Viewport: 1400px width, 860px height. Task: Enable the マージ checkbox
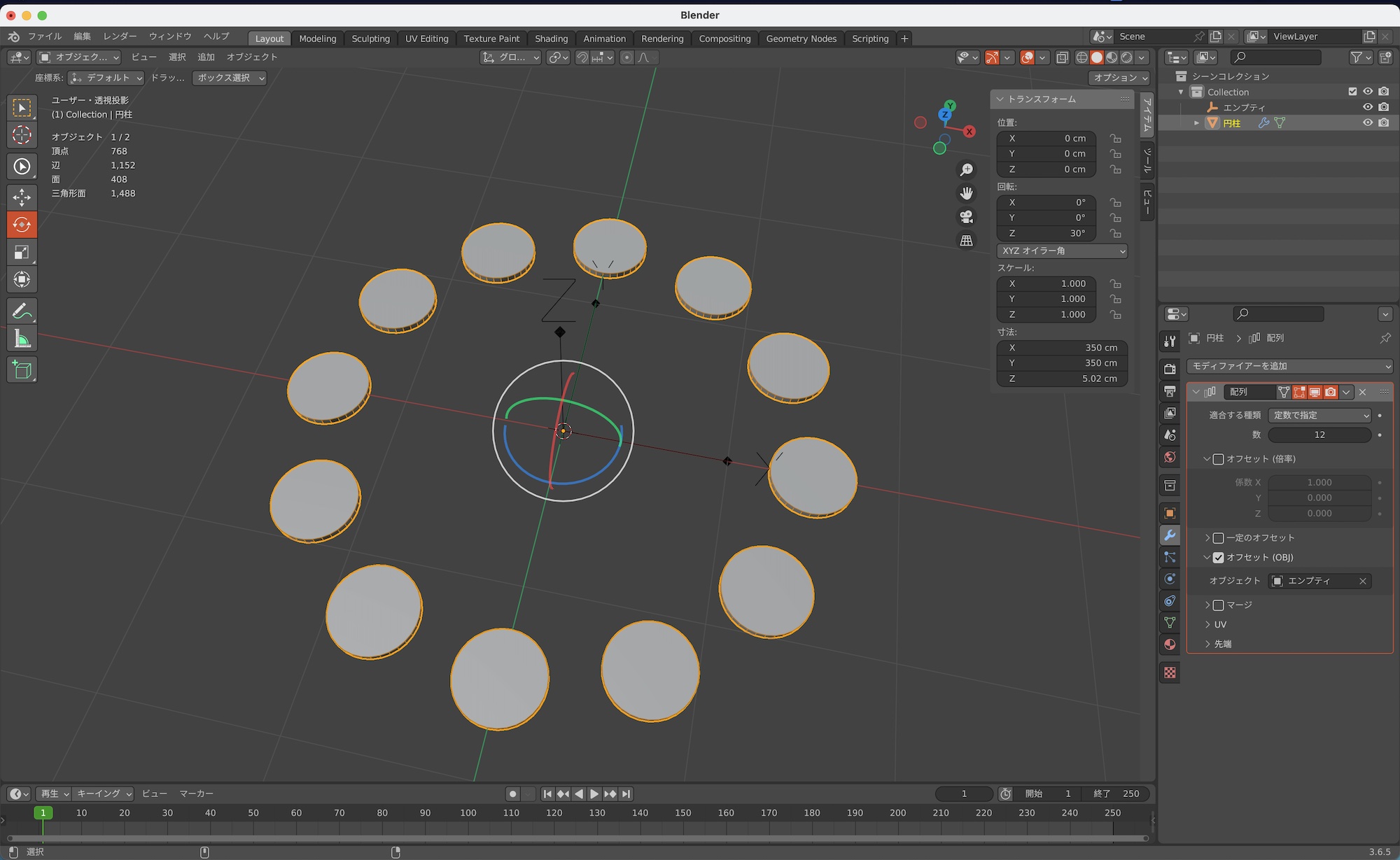(1219, 605)
